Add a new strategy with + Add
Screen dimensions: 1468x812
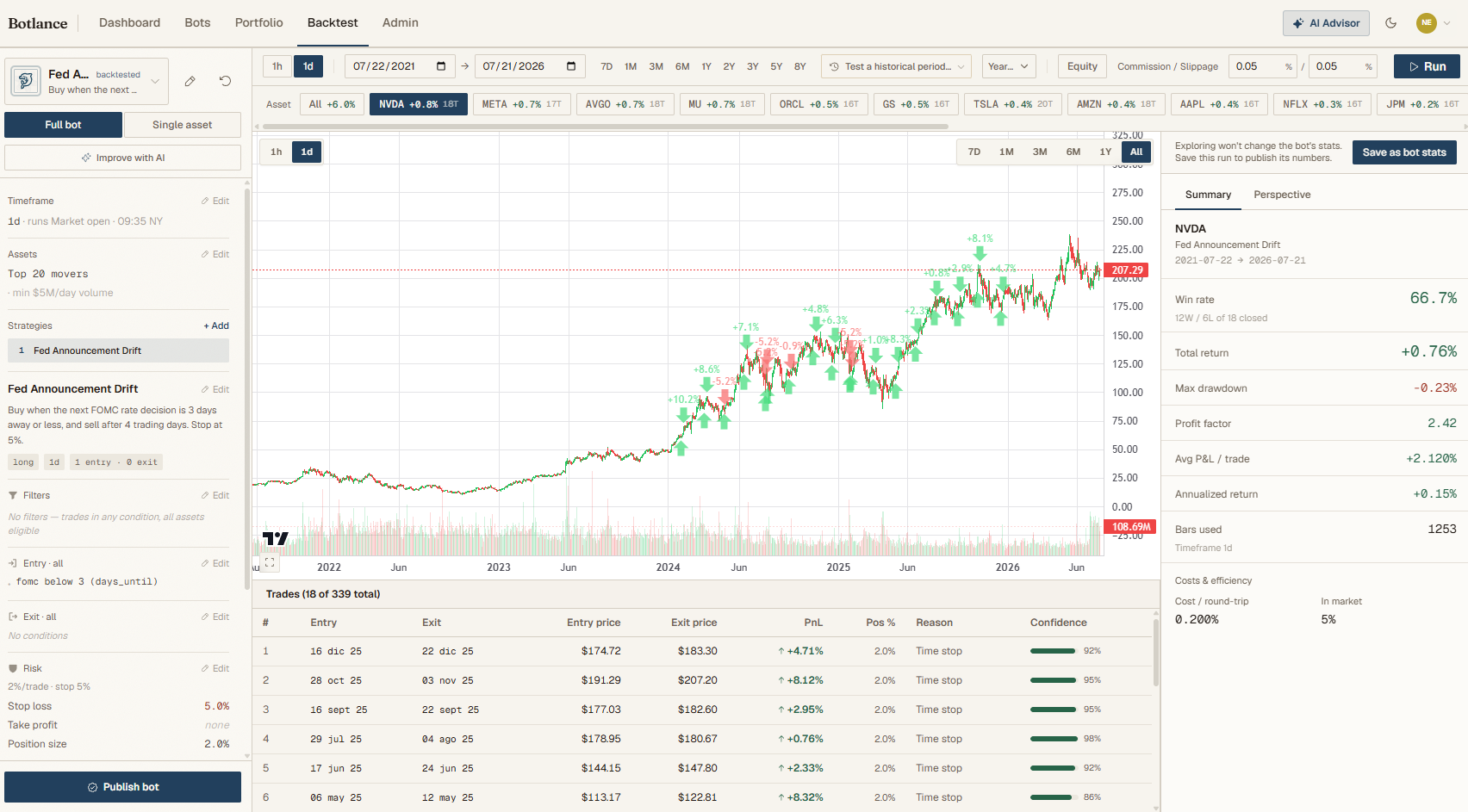click(216, 325)
